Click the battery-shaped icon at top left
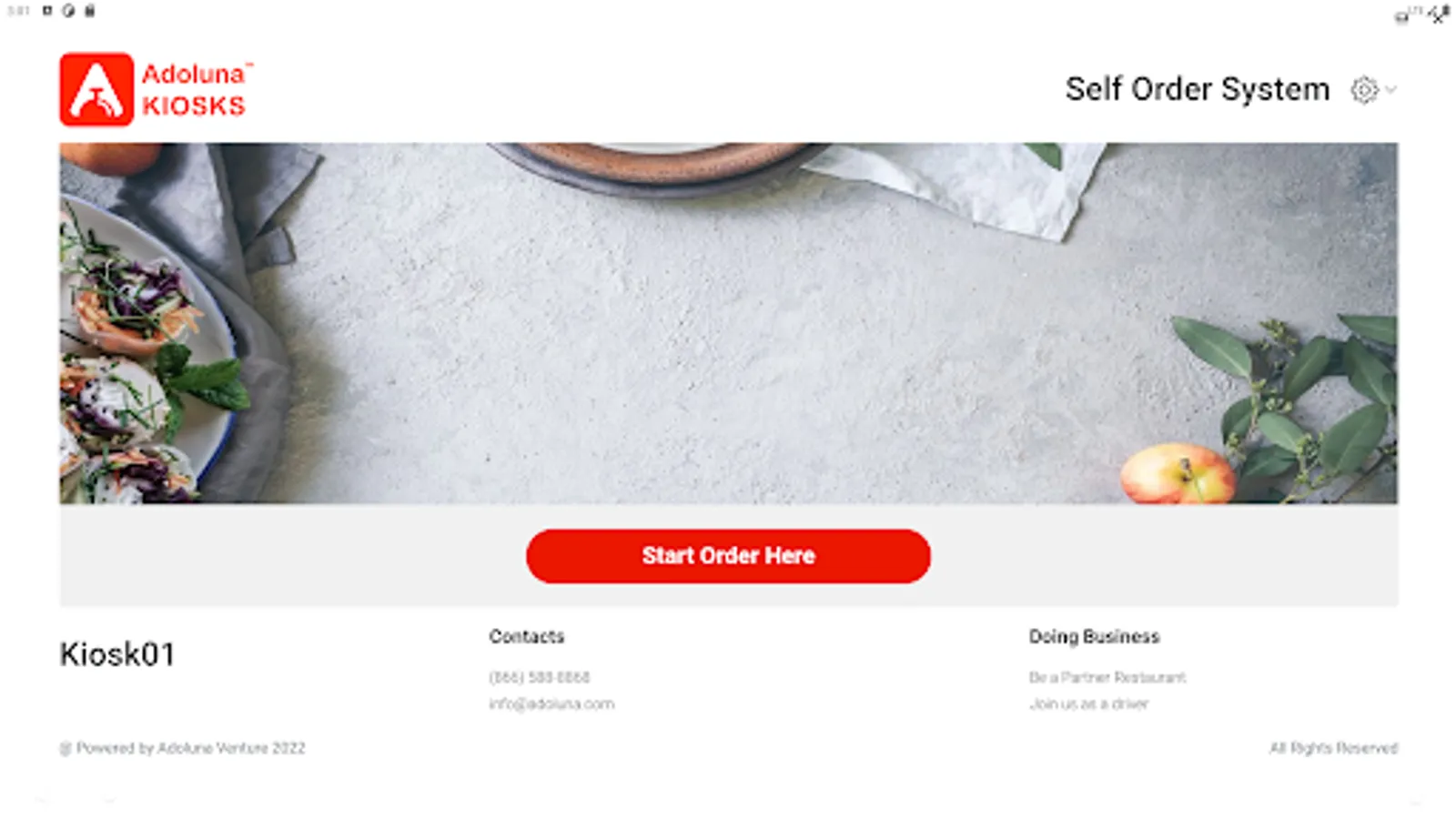This screenshot has width=1456, height=819. tap(89, 11)
